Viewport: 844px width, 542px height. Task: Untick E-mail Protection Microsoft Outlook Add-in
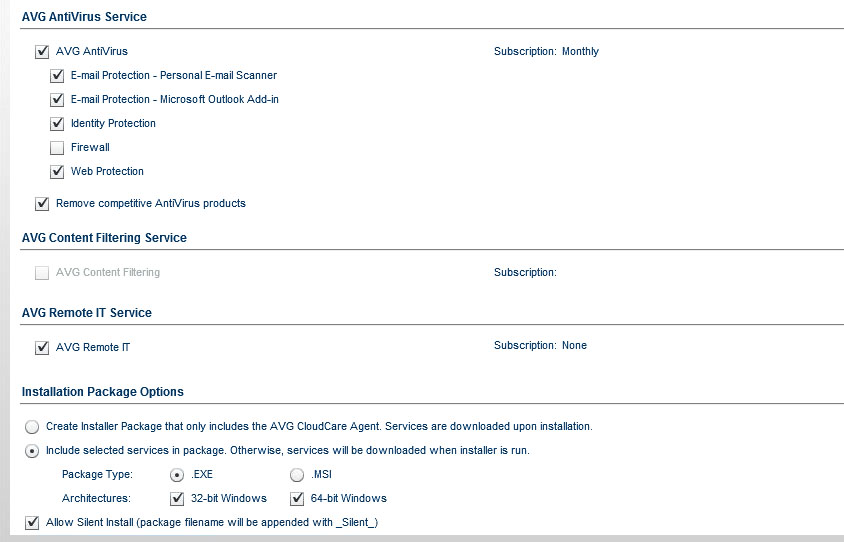pos(57,99)
